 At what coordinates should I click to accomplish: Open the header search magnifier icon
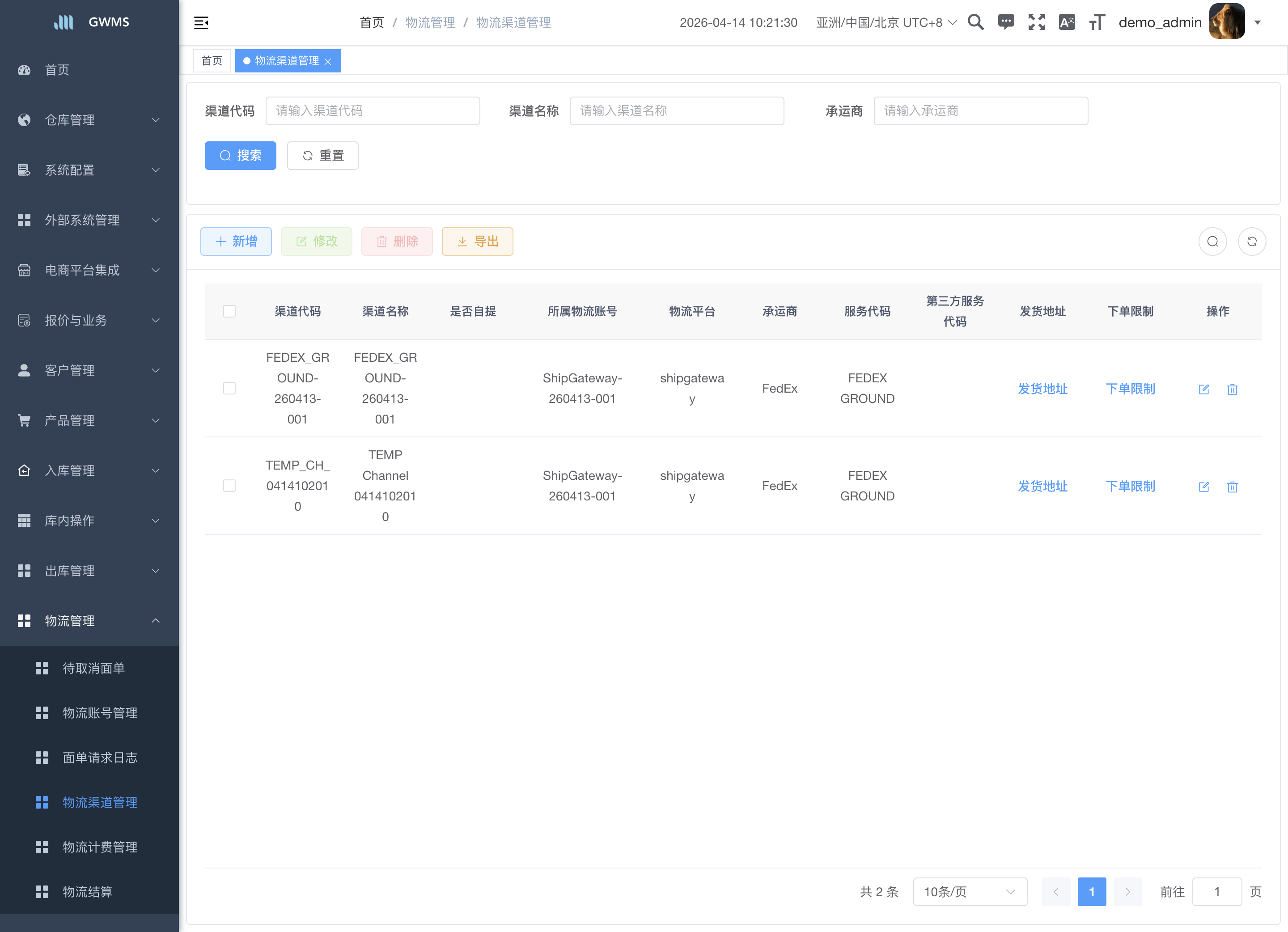[976, 22]
